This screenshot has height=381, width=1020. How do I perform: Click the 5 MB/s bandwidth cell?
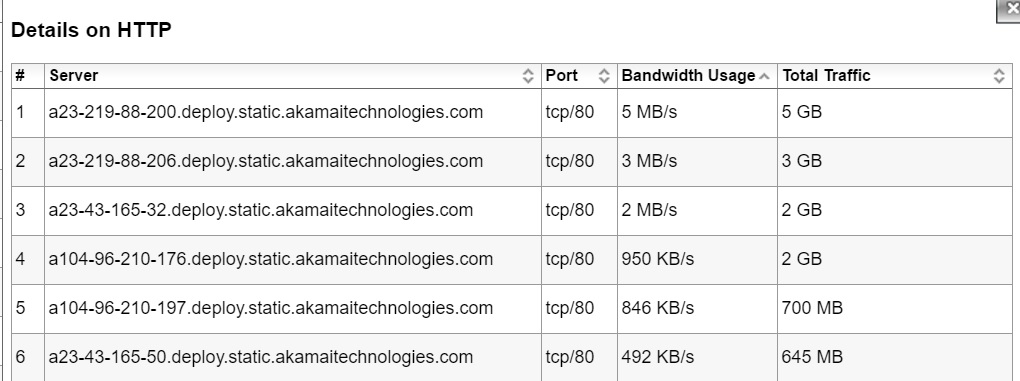click(x=649, y=112)
